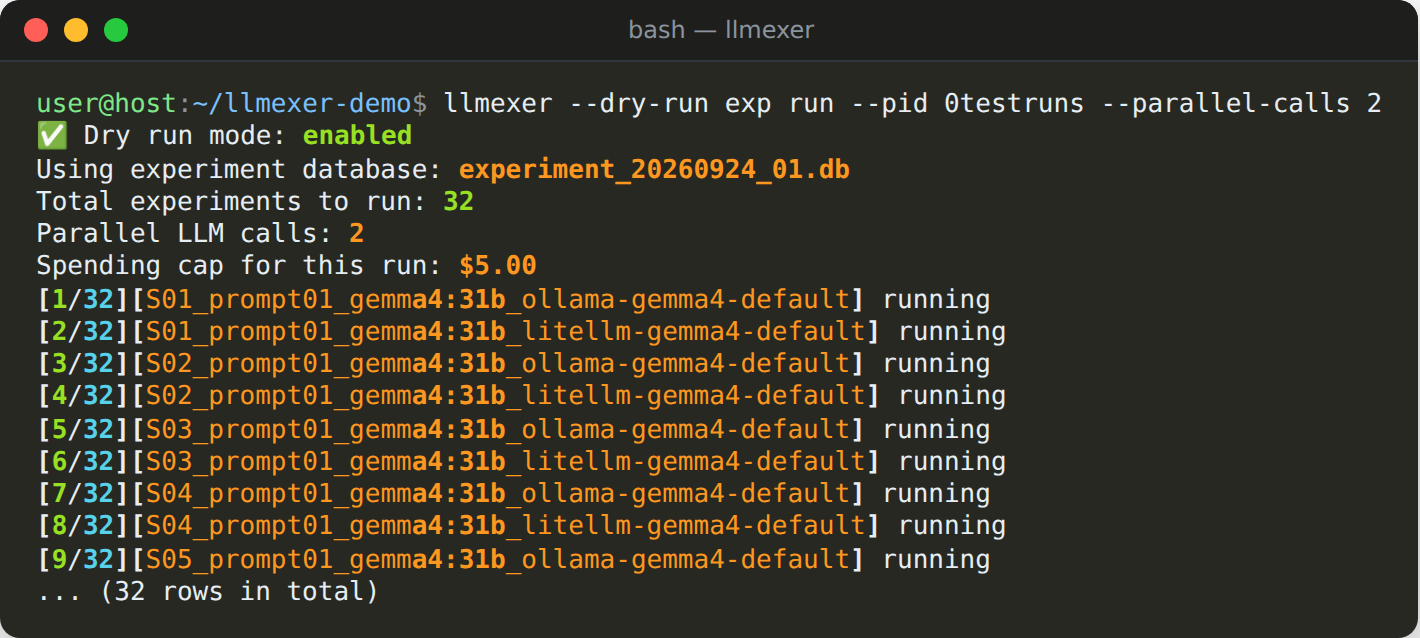The width and height of the screenshot is (1420, 638).
Task: Click the '0testruns' pid argument in the command
Action: (x=1014, y=103)
